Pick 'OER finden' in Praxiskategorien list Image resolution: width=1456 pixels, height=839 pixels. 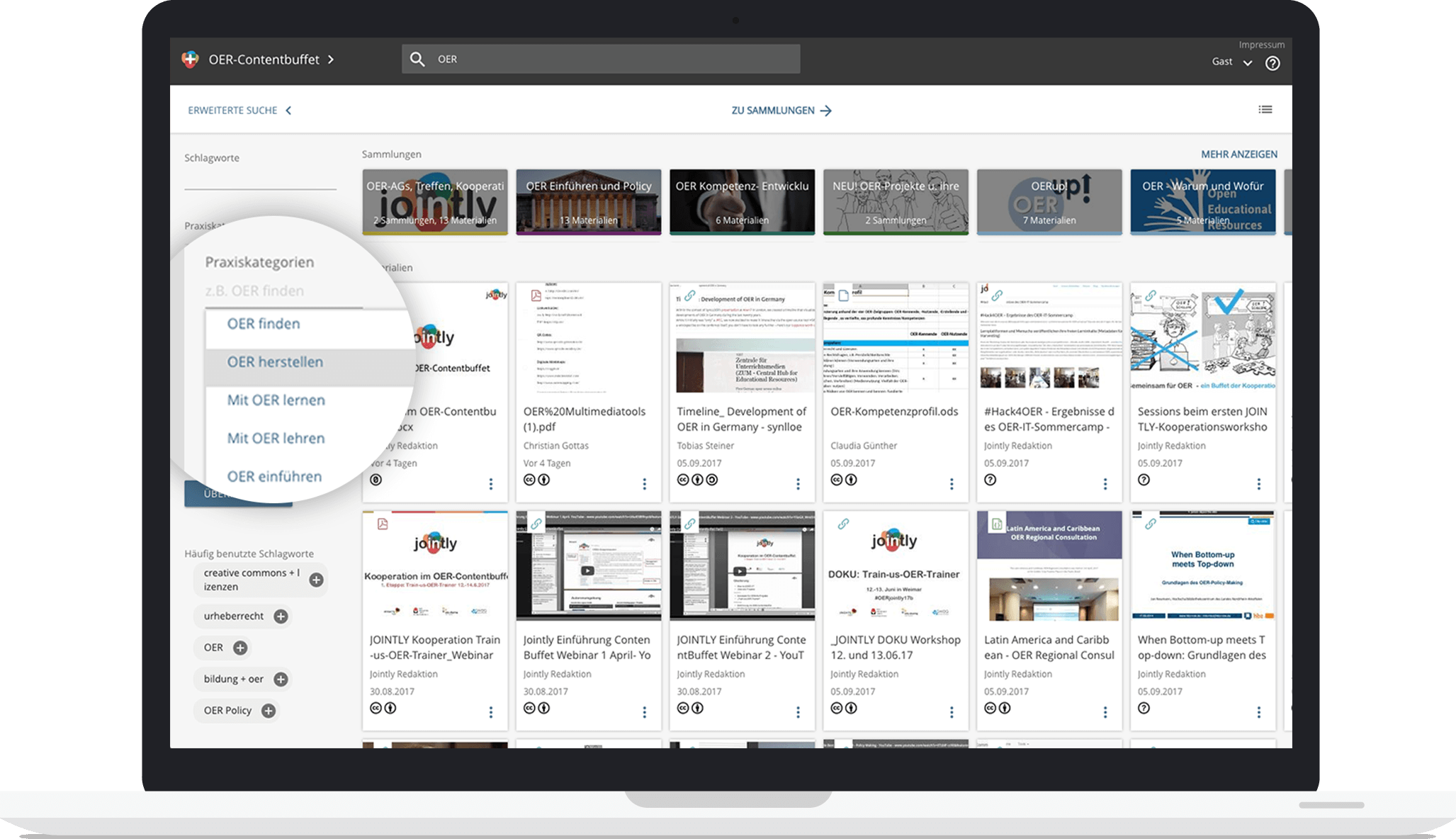click(x=264, y=324)
